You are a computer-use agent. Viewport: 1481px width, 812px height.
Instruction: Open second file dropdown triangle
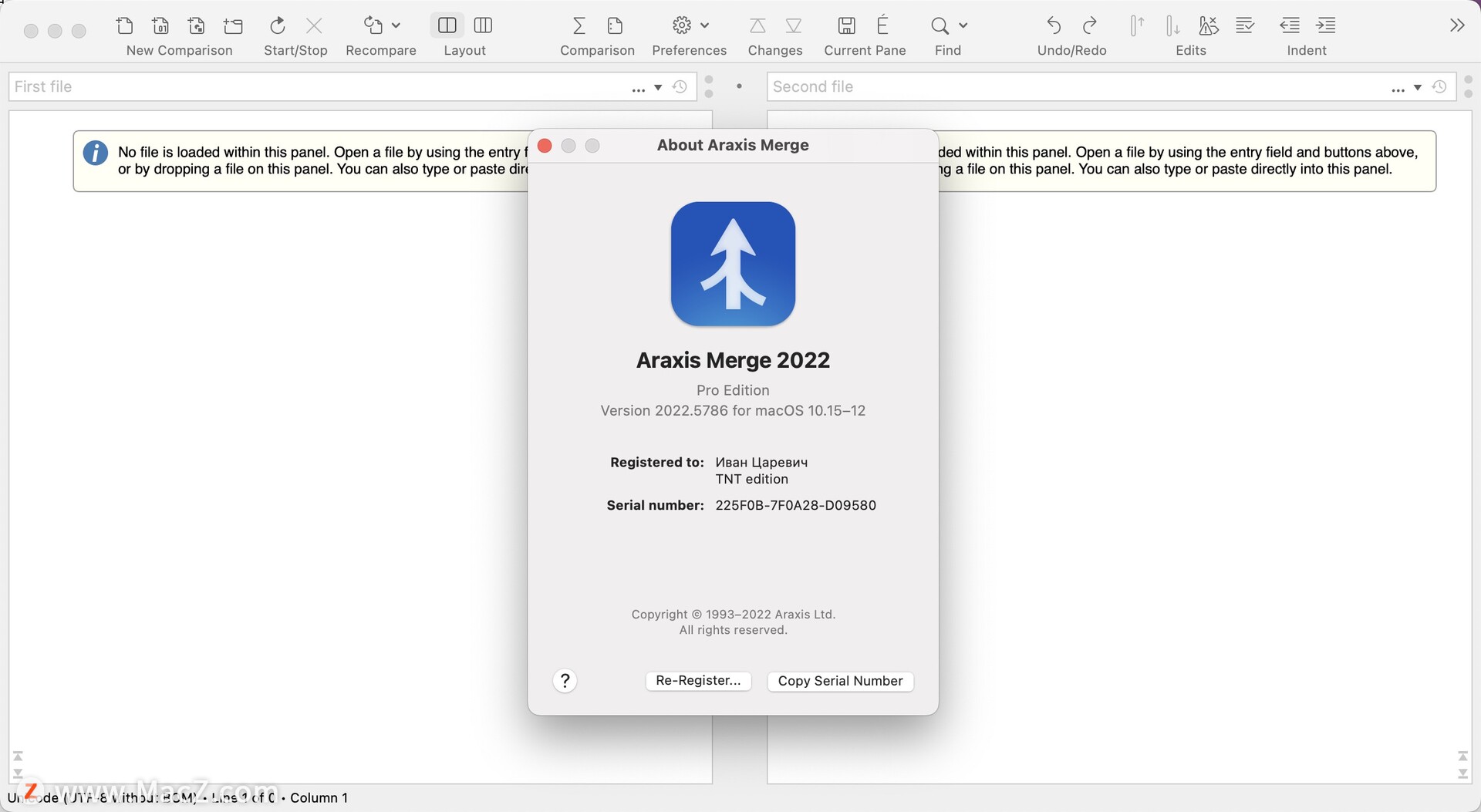tap(1418, 87)
